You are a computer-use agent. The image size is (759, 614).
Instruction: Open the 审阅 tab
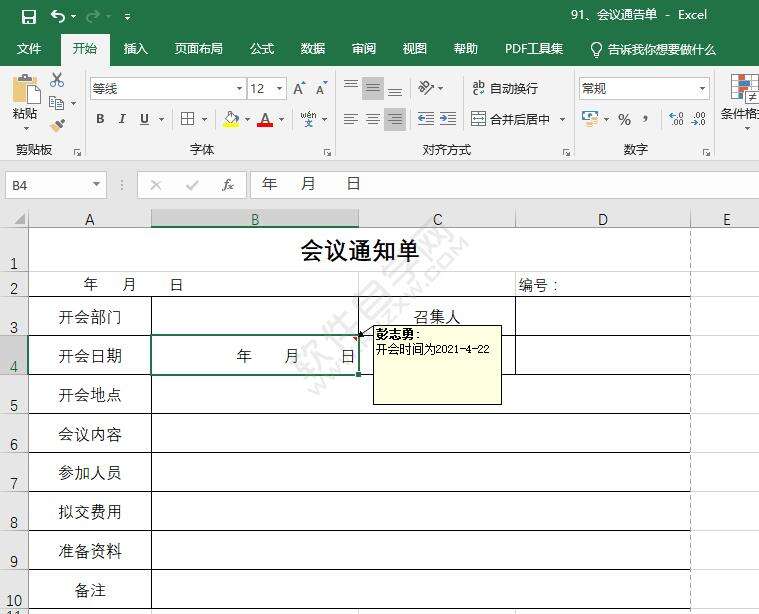(x=364, y=49)
